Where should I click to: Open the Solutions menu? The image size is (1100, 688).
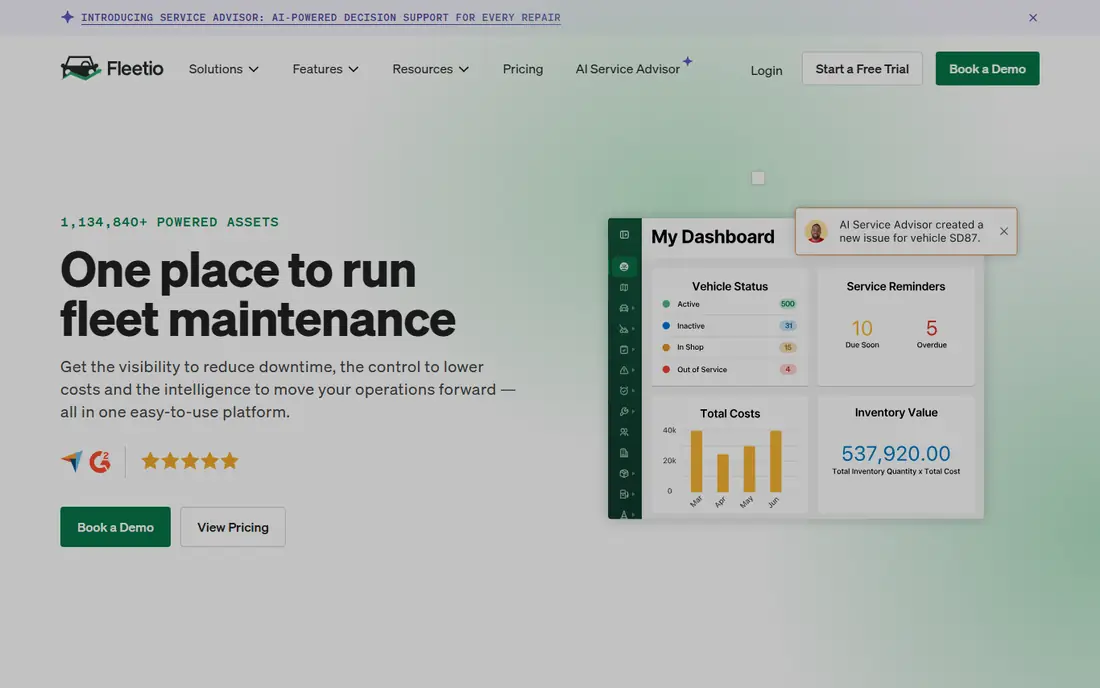point(224,69)
